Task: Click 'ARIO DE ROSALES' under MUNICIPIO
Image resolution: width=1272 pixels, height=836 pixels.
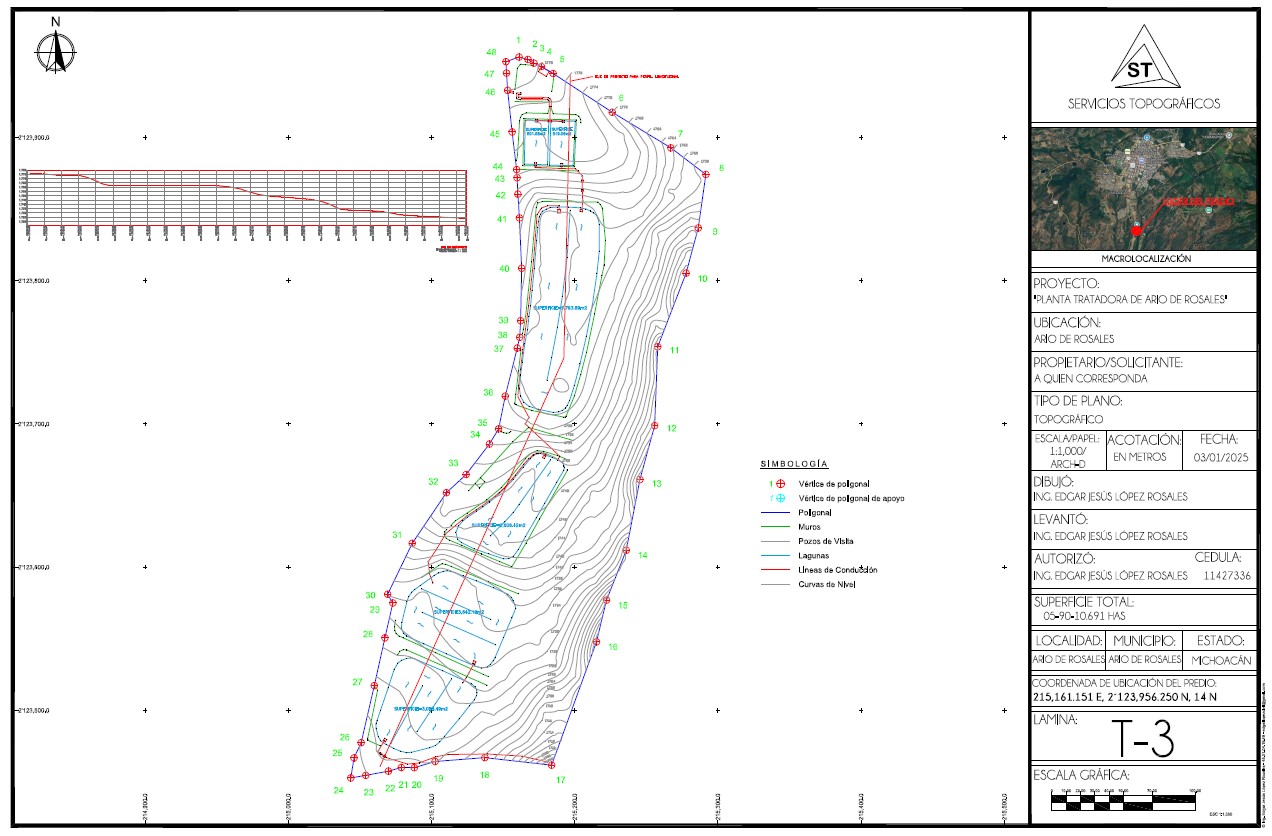Action: coord(1143,660)
